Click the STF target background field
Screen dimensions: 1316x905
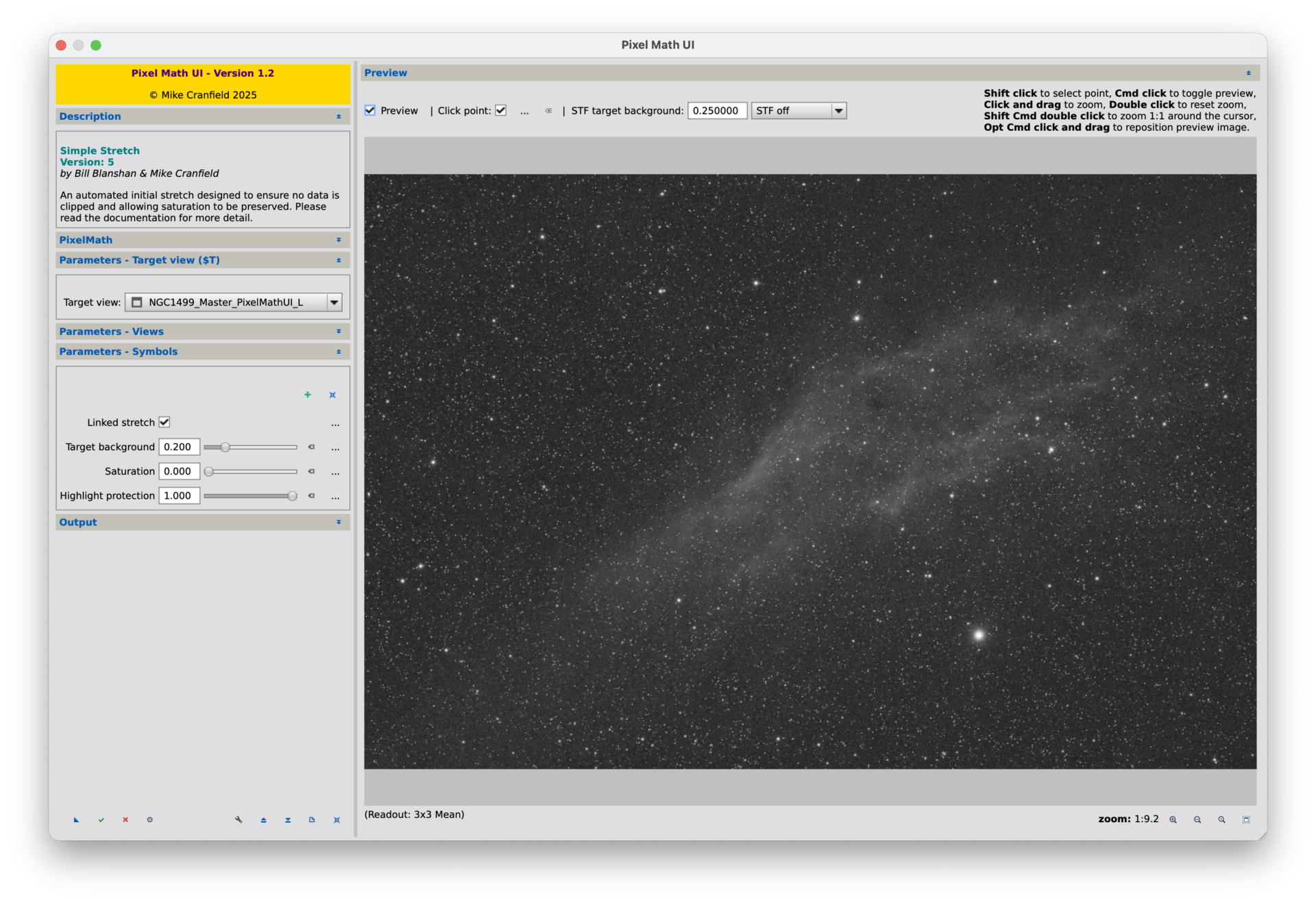click(x=716, y=111)
